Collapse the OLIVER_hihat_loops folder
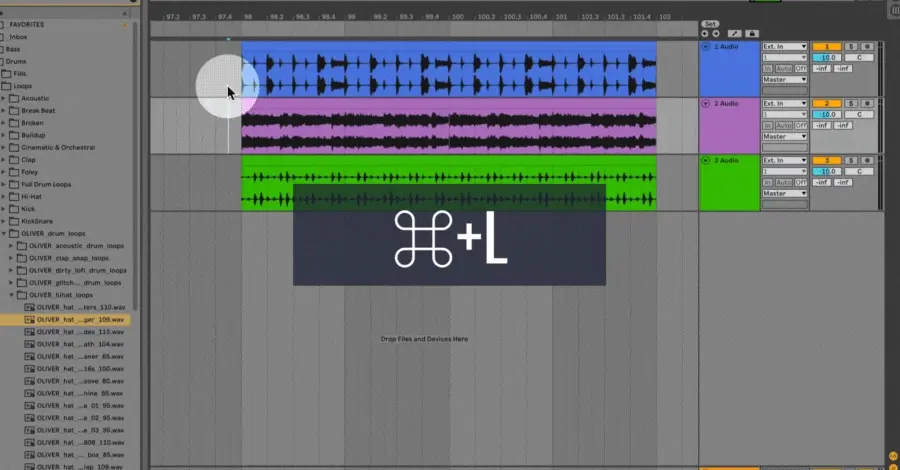The image size is (900, 470). click(11, 295)
